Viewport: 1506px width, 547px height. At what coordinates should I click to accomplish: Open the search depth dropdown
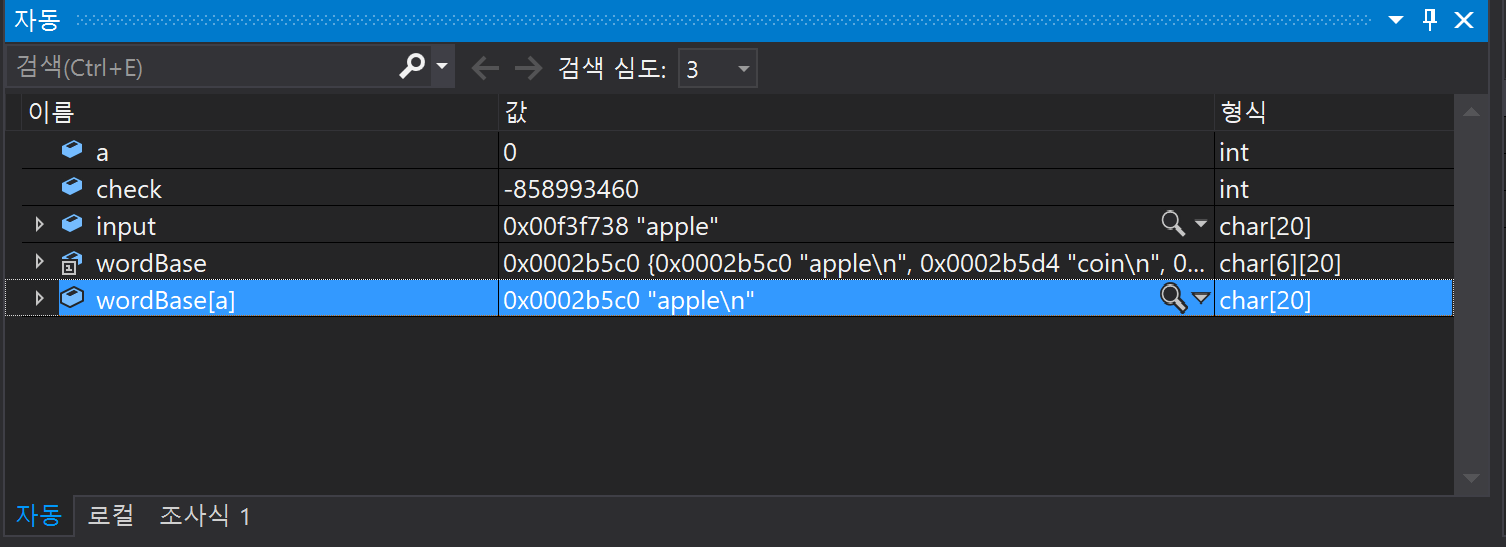coord(717,69)
